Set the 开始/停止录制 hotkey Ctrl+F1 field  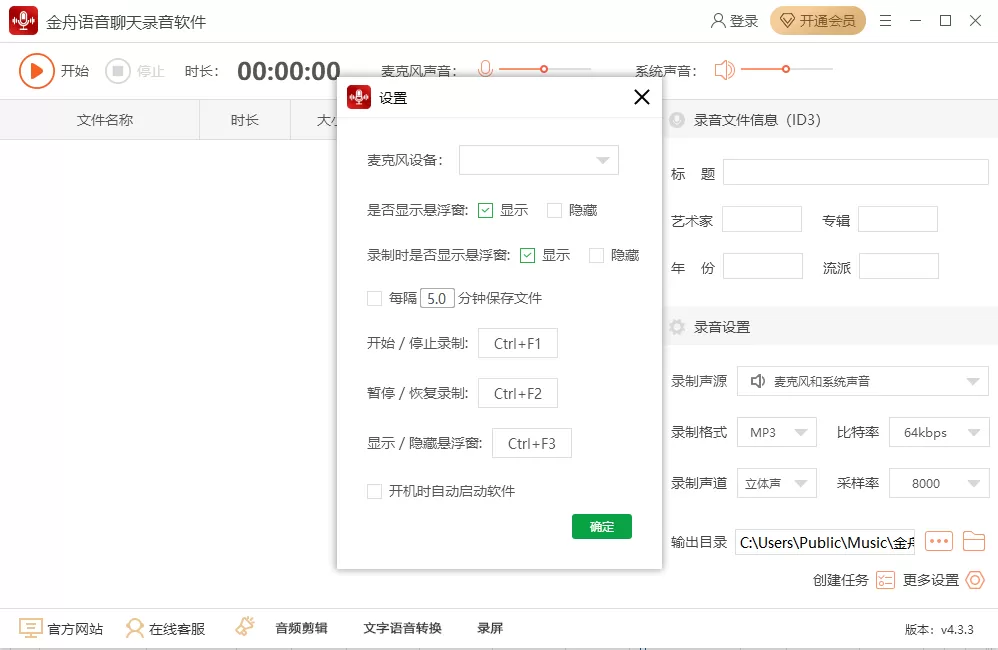click(517, 343)
